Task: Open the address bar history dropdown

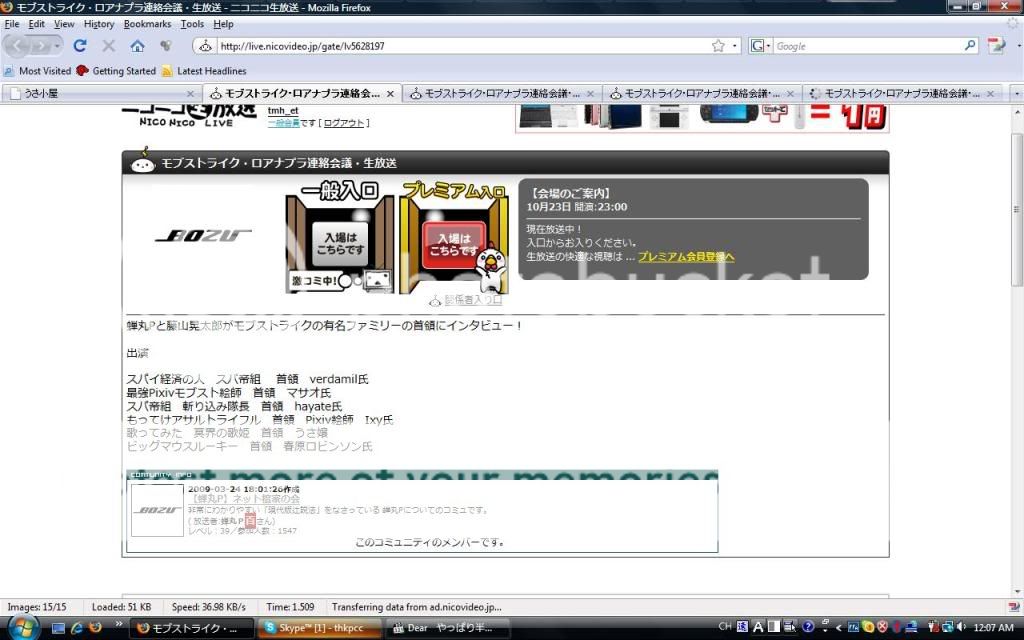Action: [x=735, y=46]
